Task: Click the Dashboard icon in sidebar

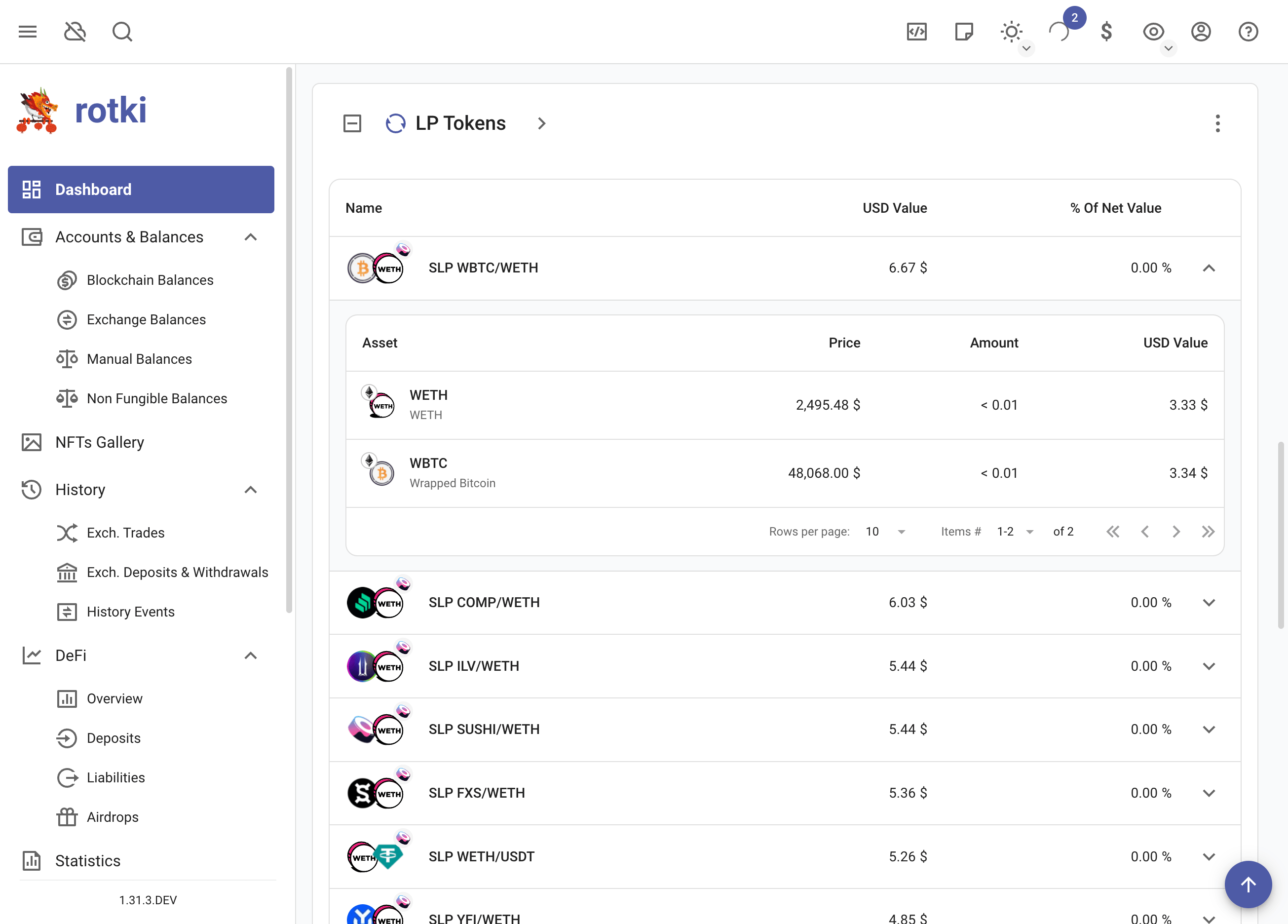Action: 32,189
